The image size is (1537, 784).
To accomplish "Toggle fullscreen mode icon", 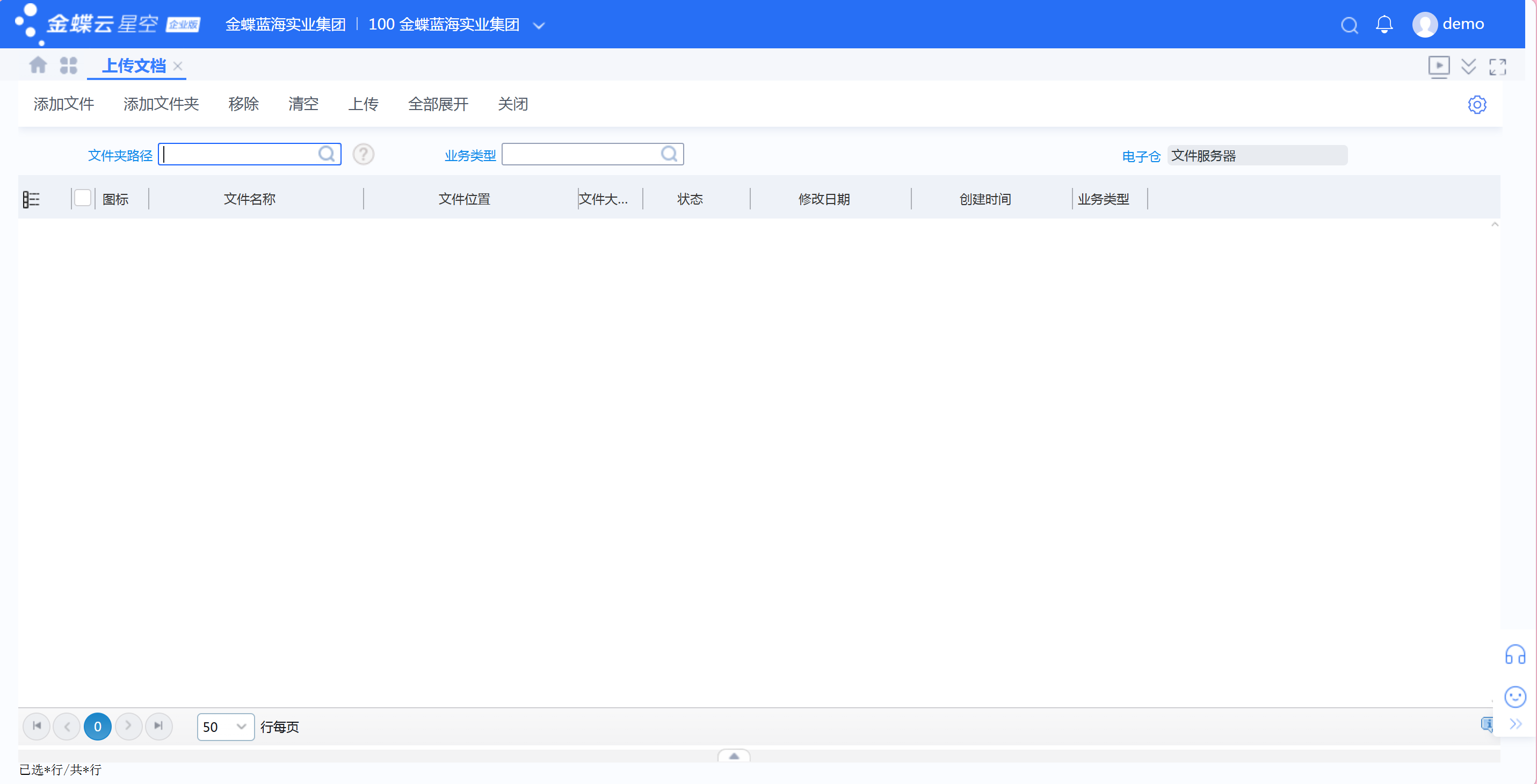I will coord(1498,67).
